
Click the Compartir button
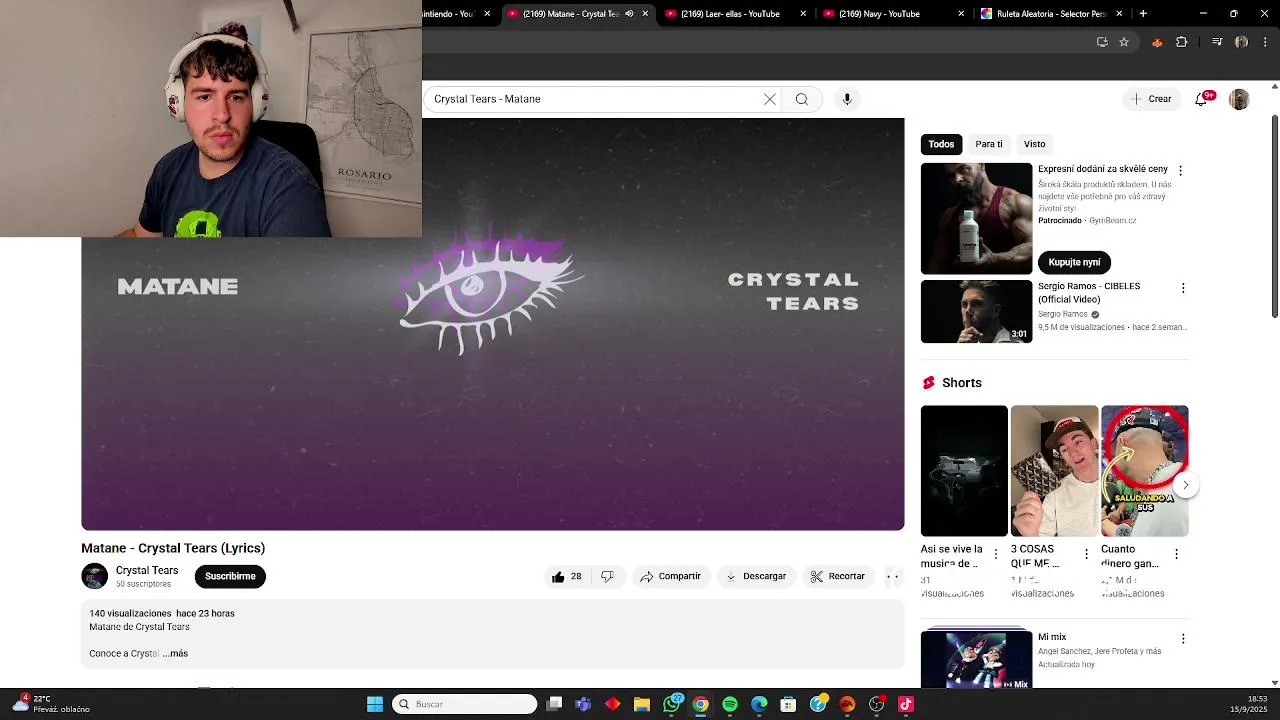coord(670,576)
